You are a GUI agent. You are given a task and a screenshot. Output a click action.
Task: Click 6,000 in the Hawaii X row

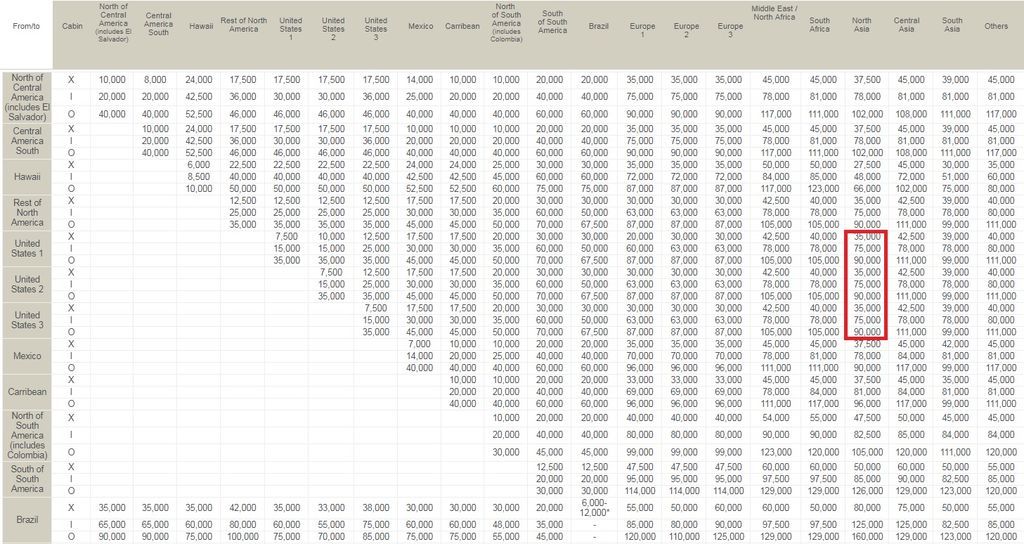pos(199,165)
